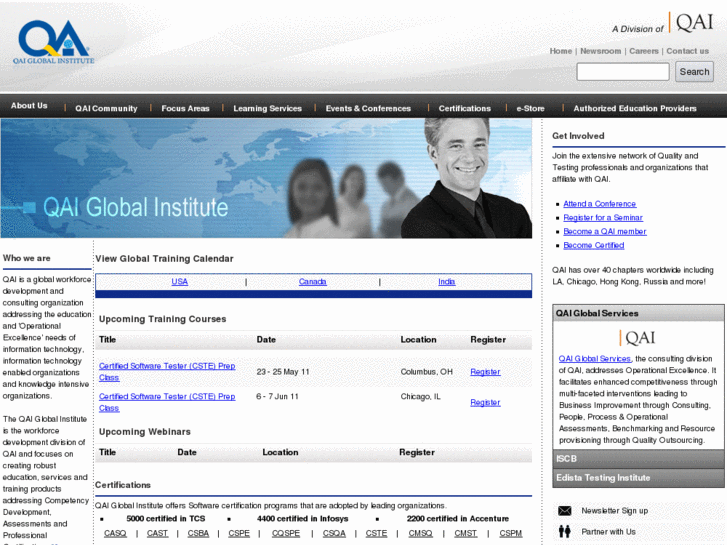The image size is (727, 545).
Task: Register for the 6-7 Jun course
Action: click(485, 402)
